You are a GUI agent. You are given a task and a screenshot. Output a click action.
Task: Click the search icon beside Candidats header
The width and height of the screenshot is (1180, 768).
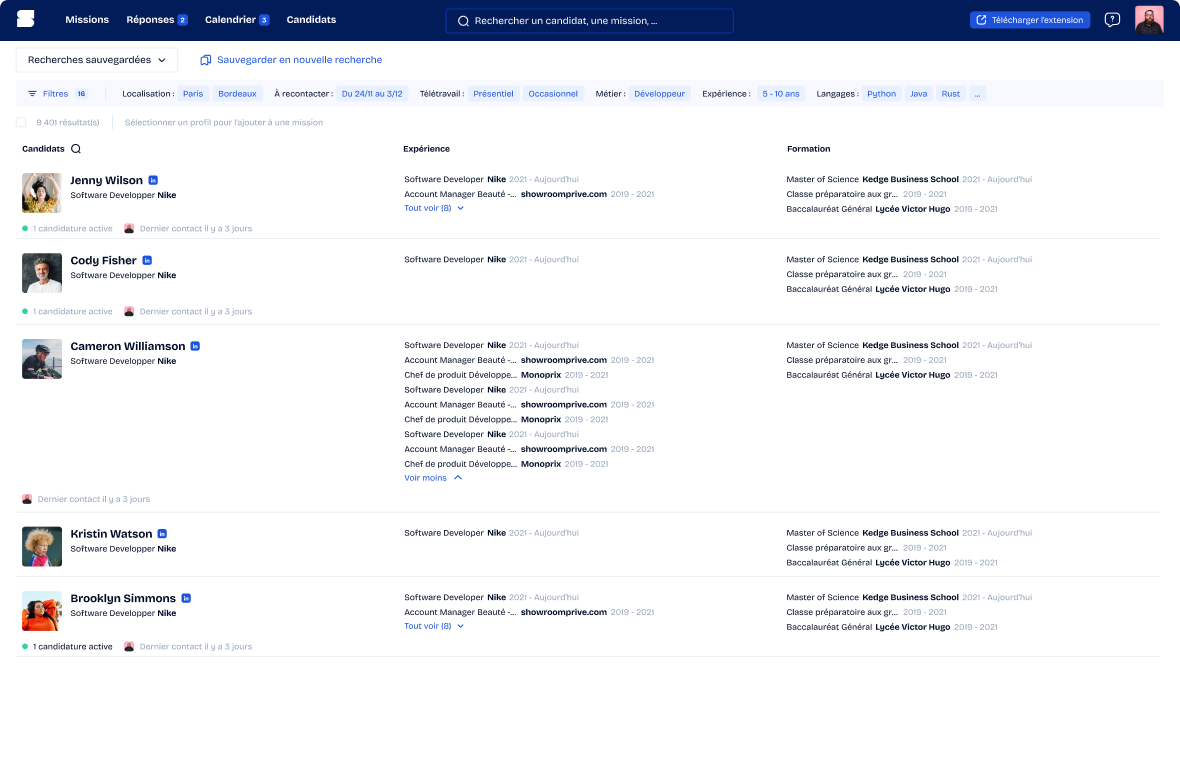(x=76, y=149)
